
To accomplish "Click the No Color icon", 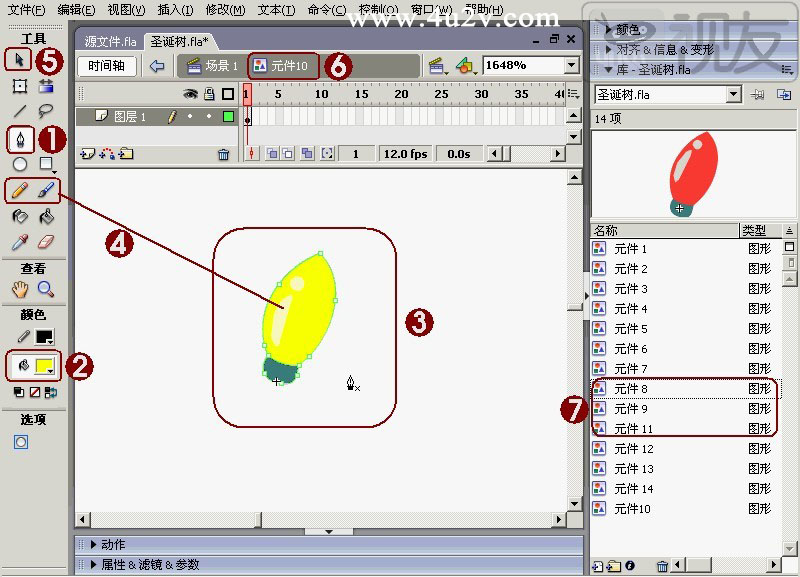I will (35, 392).
